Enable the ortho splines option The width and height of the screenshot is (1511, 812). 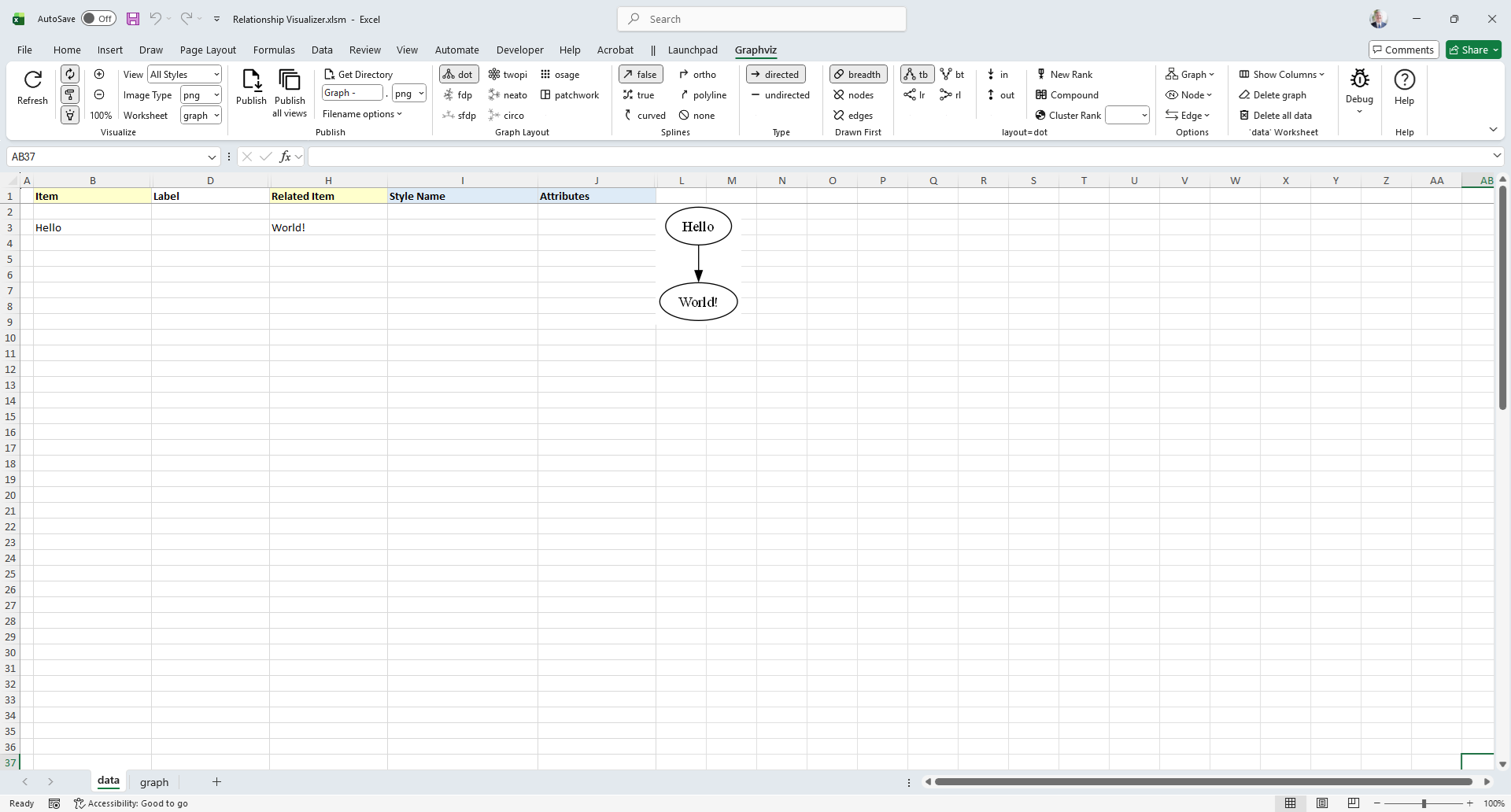(x=697, y=75)
